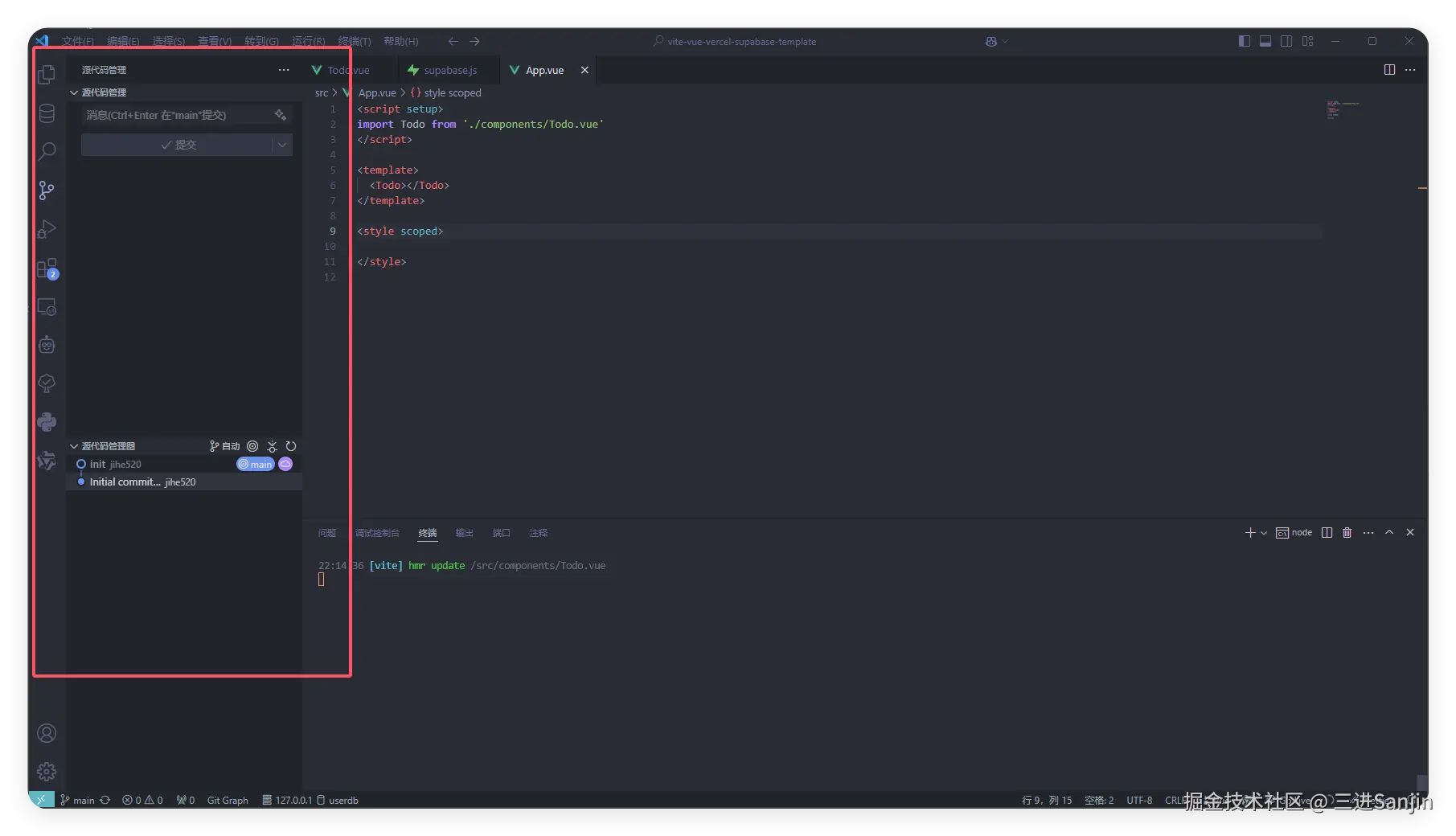
Task: Open the Copilot icon in title bar
Action: click(990, 41)
